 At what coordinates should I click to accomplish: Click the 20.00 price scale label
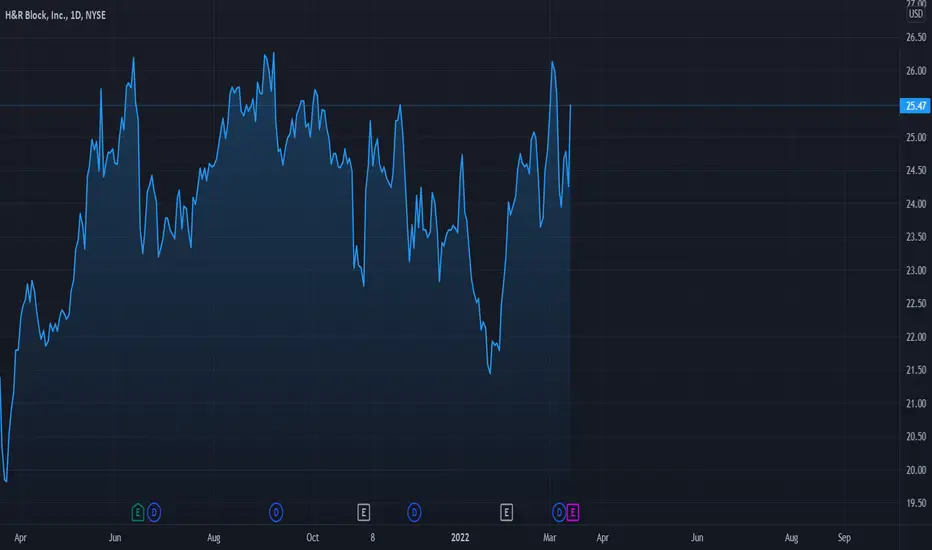pos(916,470)
